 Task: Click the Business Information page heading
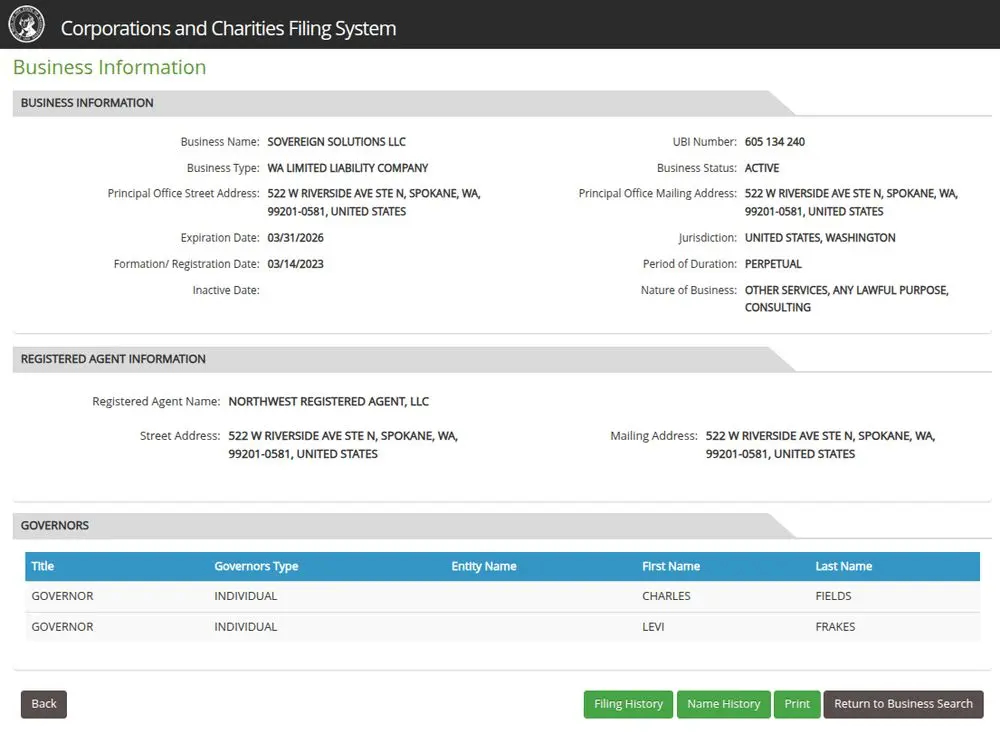coord(110,67)
